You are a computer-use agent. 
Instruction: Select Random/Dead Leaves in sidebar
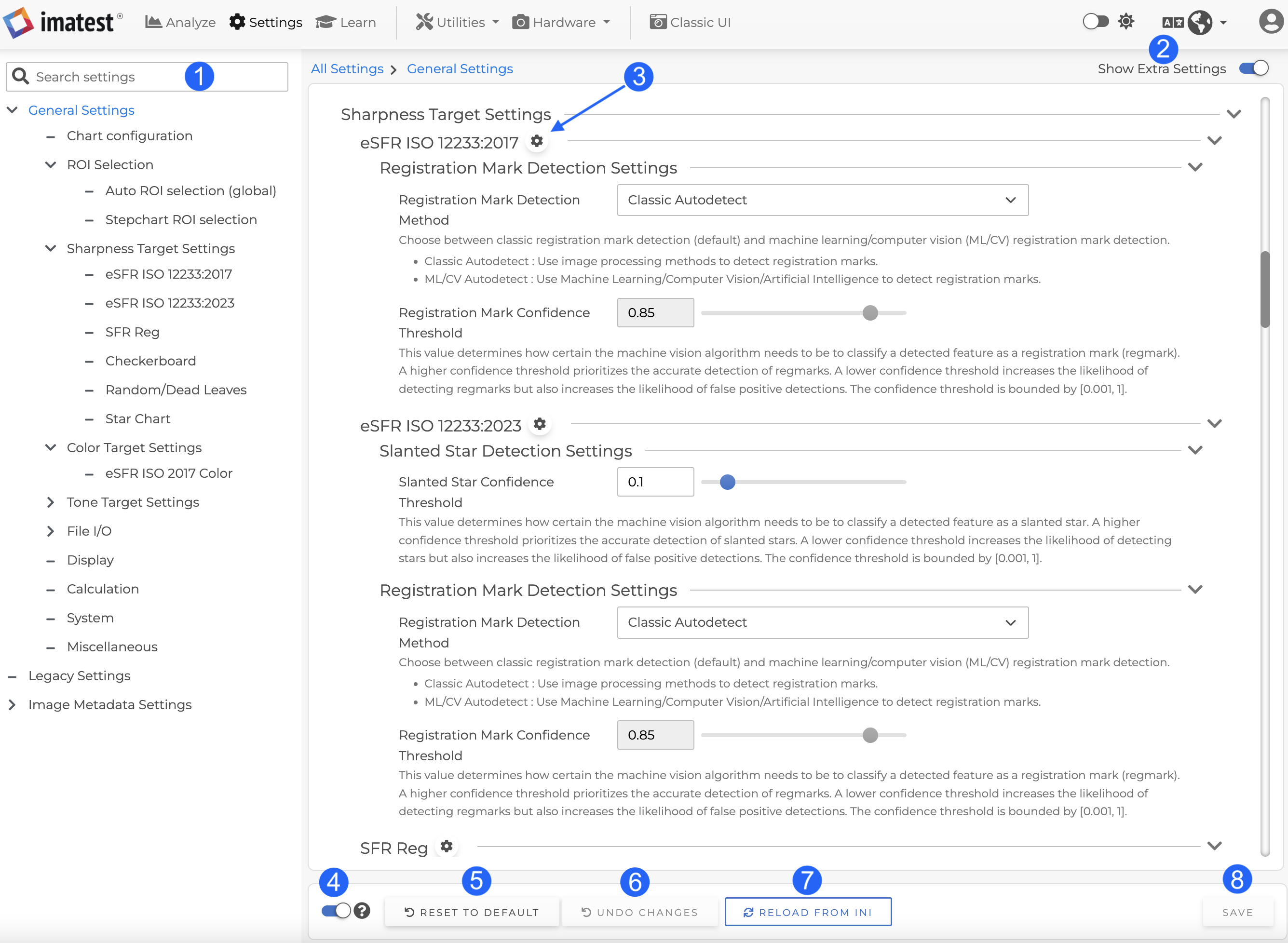[176, 390]
